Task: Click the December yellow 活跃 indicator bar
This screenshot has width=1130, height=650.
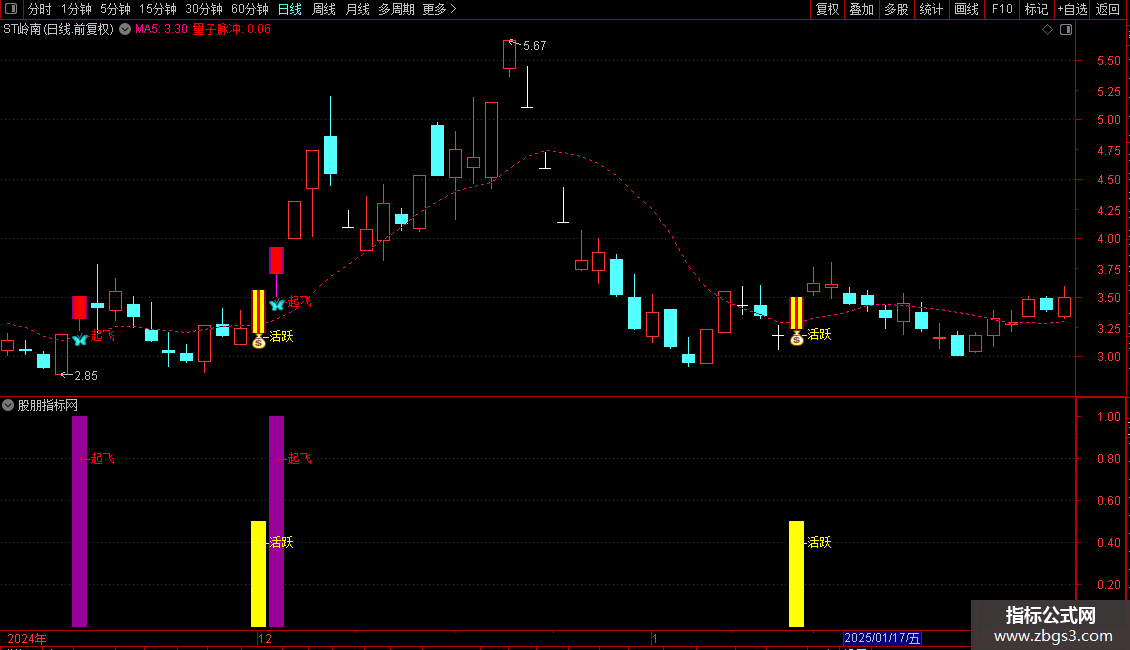Action: (x=259, y=574)
